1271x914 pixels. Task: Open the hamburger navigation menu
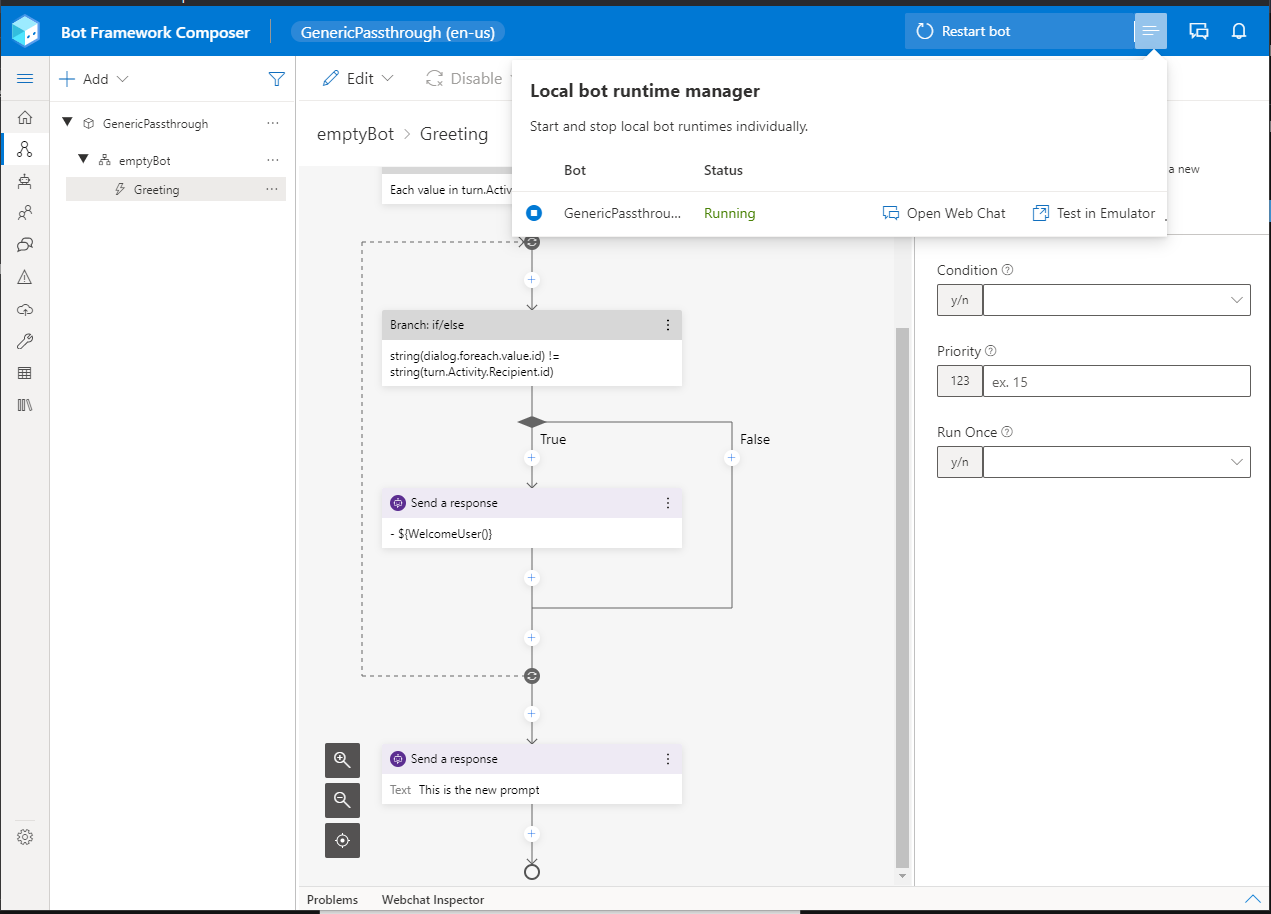pyautogui.click(x=25, y=79)
